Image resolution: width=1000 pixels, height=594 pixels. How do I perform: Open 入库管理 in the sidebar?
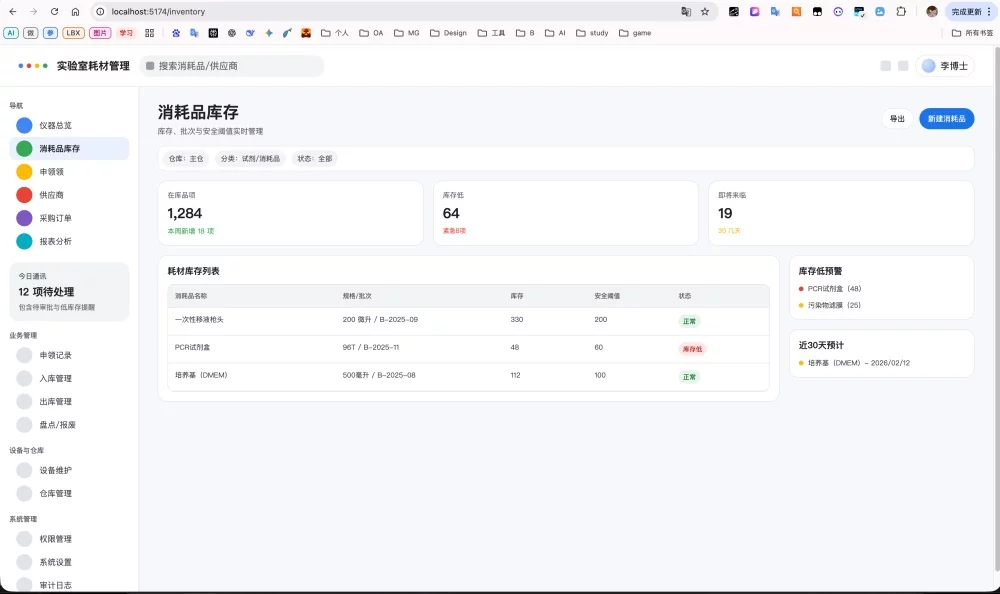pyautogui.click(x=69, y=378)
